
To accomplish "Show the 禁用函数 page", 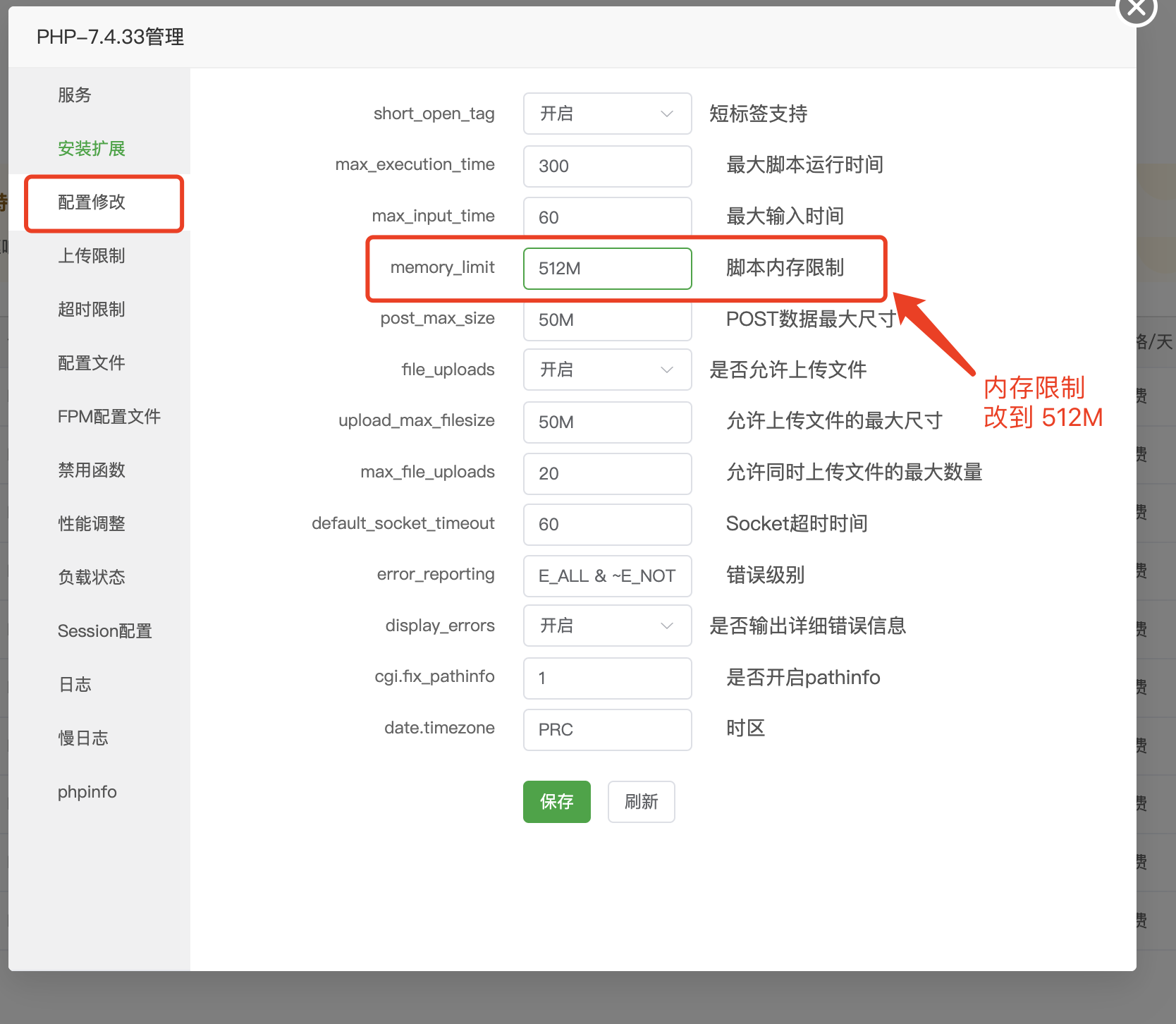I will point(92,470).
